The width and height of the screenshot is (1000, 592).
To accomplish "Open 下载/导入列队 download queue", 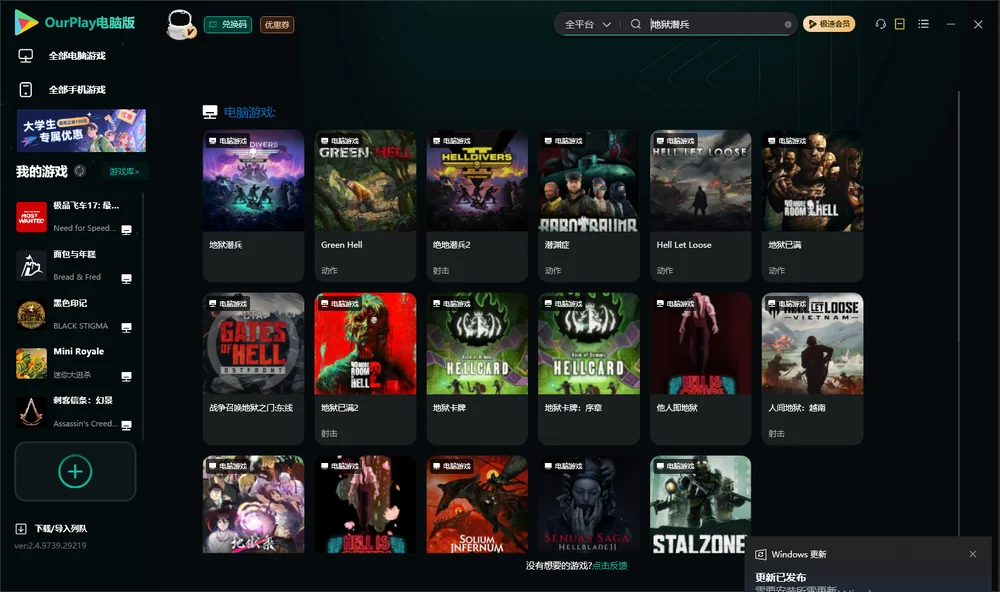I will [61, 529].
